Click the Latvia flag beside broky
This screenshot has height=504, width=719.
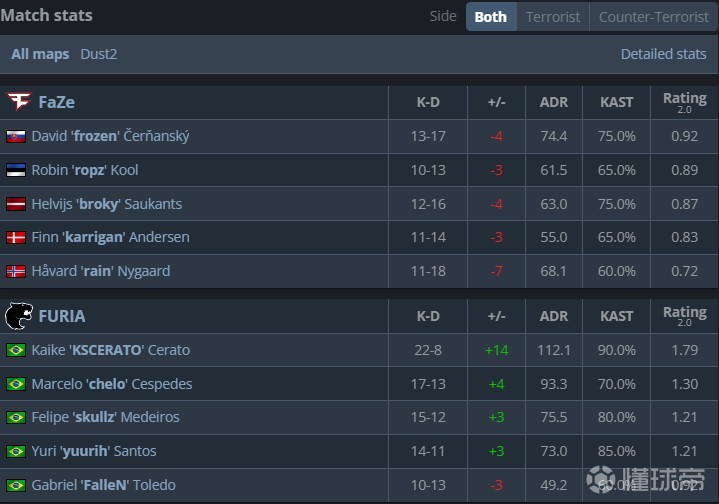(16, 204)
